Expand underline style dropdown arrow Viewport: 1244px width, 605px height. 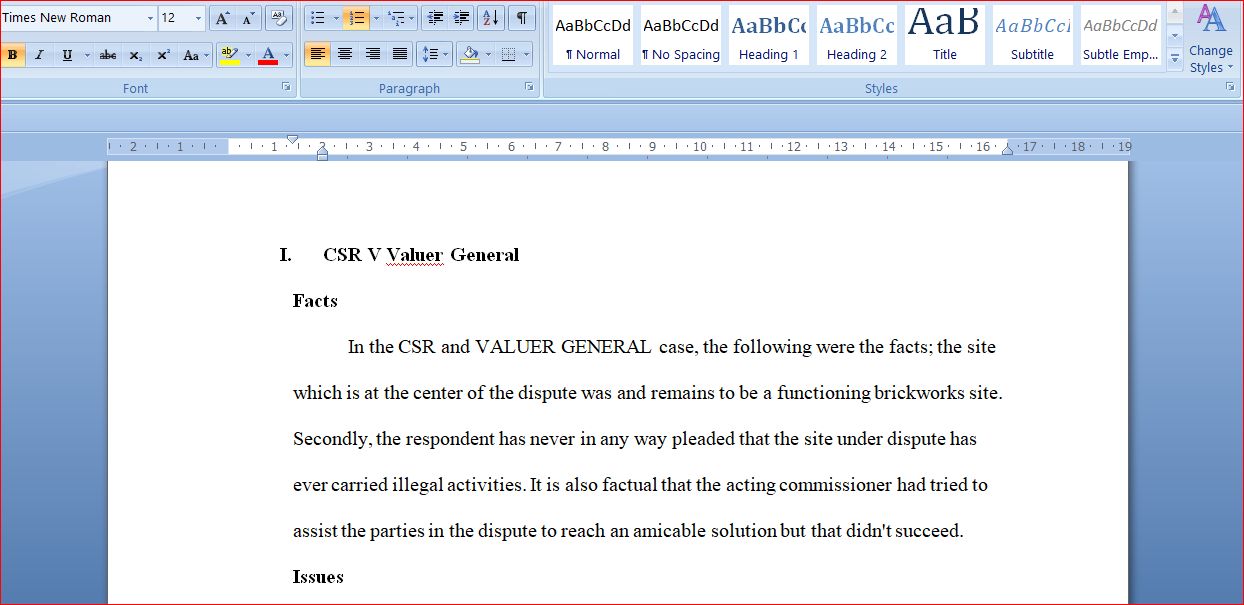(87, 55)
